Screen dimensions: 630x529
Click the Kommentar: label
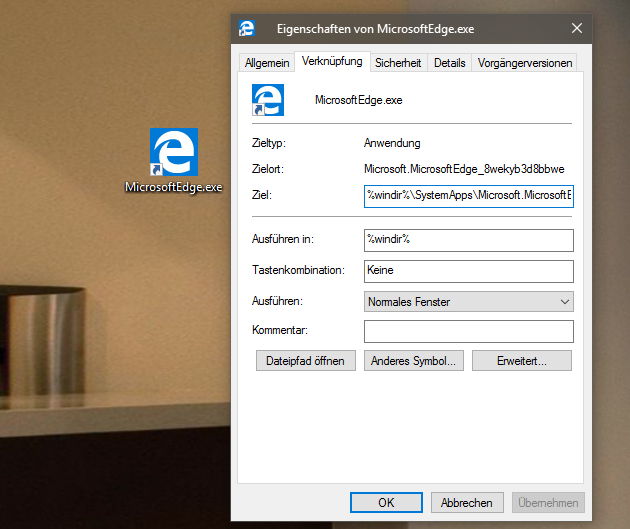[280, 330]
